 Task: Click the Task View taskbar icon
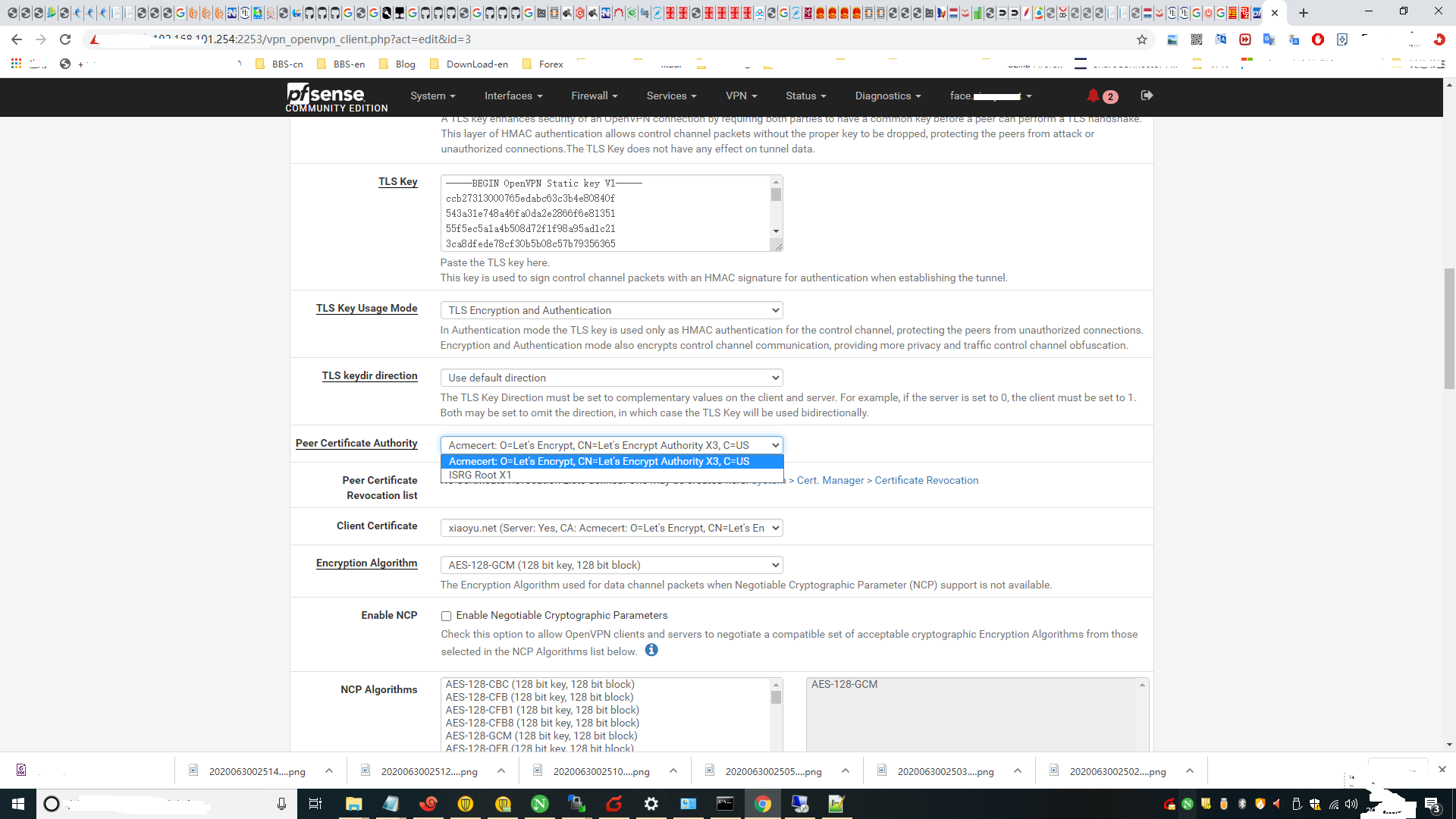[315, 804]
